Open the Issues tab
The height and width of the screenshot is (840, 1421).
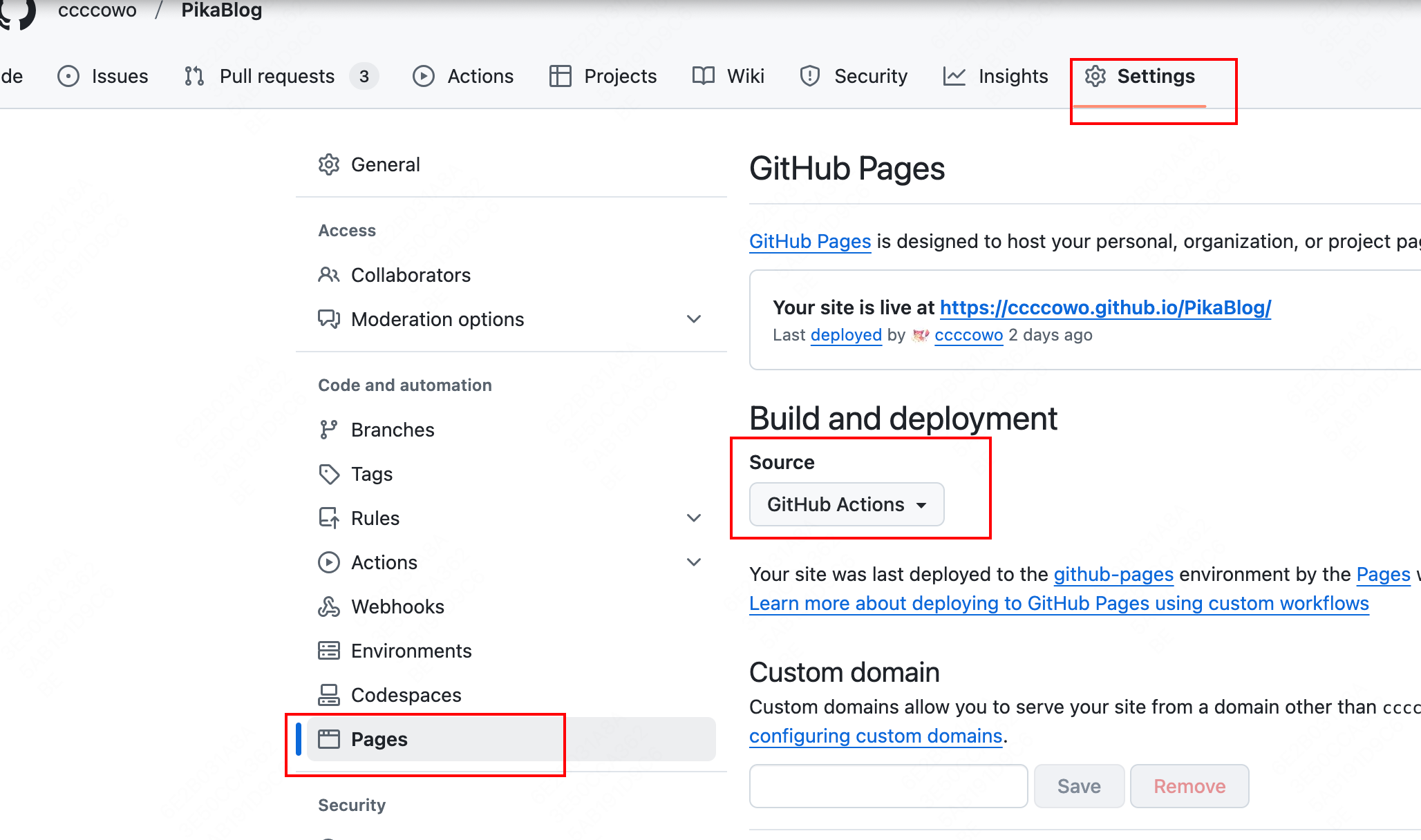pyautogui.click(x=103, y=76)
